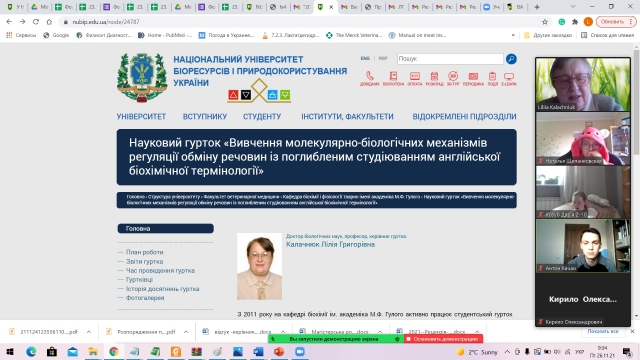
Task: Select Lilia Kalachniuk video tile
Action: [x=583, y=84]
